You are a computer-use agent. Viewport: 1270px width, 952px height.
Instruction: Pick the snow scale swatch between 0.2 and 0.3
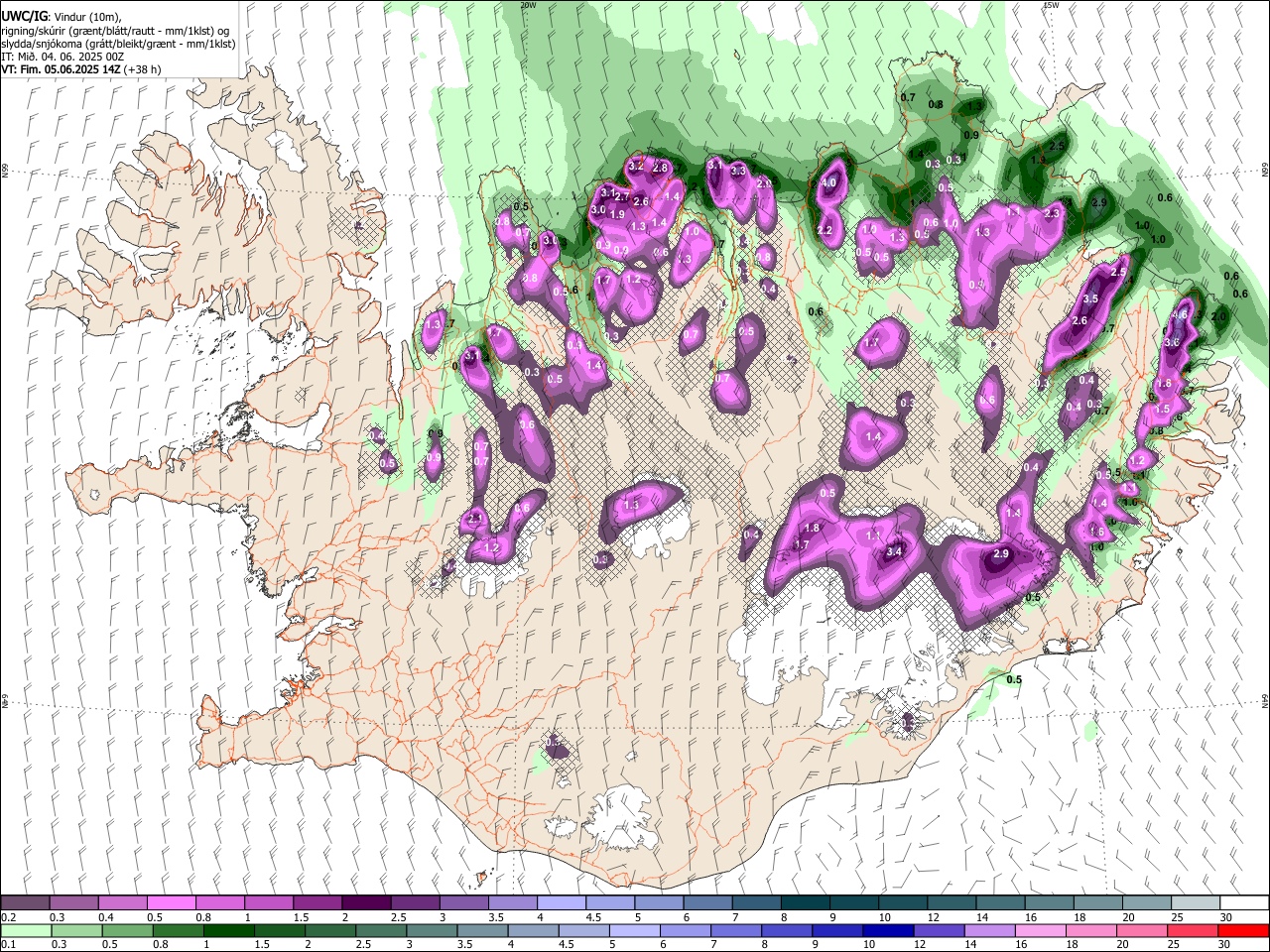(25, 902)
